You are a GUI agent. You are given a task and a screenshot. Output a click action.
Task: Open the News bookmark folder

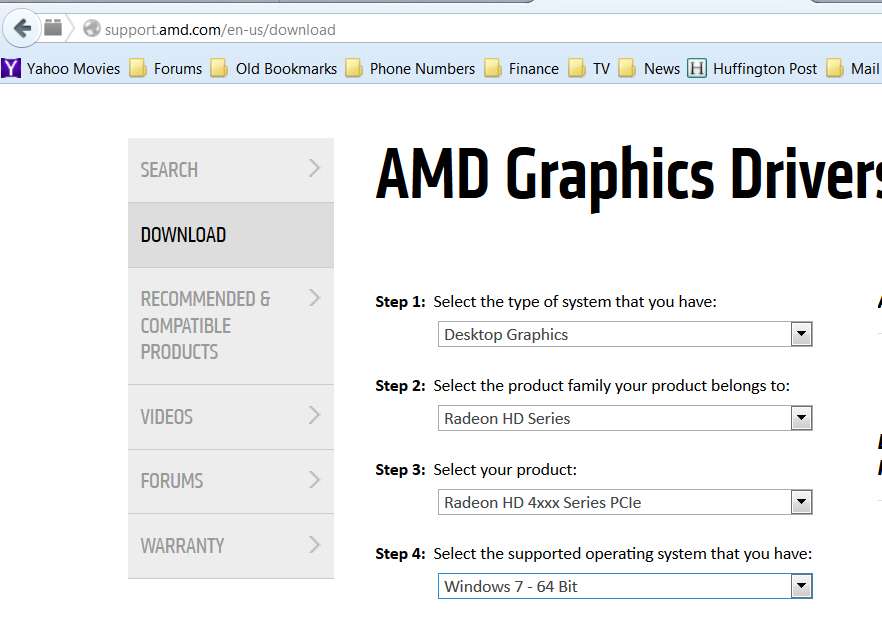(x=649, y=69)
